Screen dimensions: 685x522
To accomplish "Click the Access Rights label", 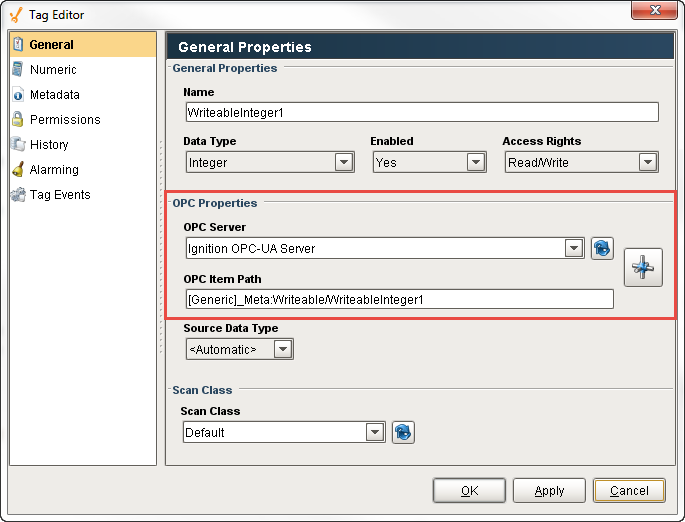I will [542, 141].
